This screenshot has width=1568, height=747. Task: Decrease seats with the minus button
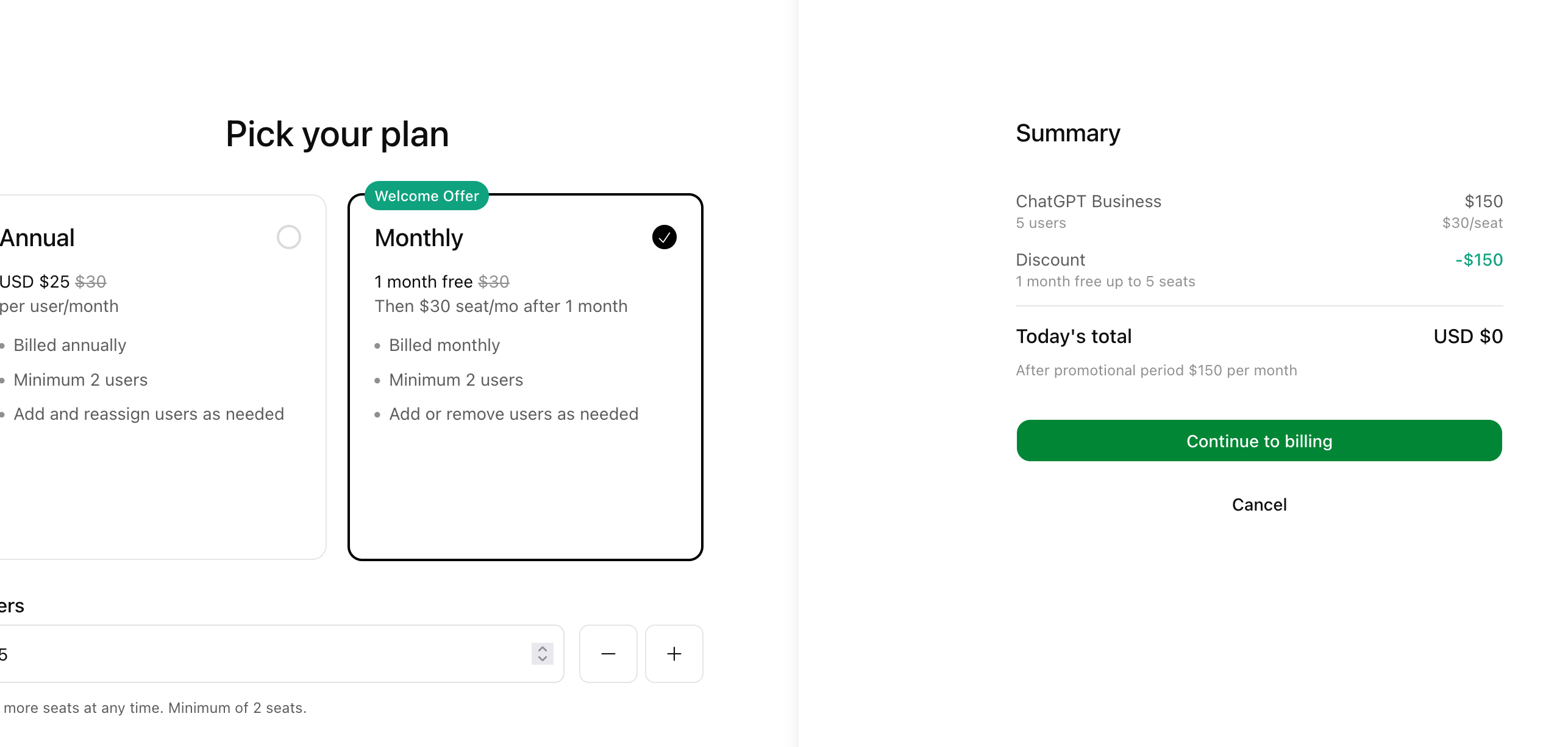click(x=608, y=654)
